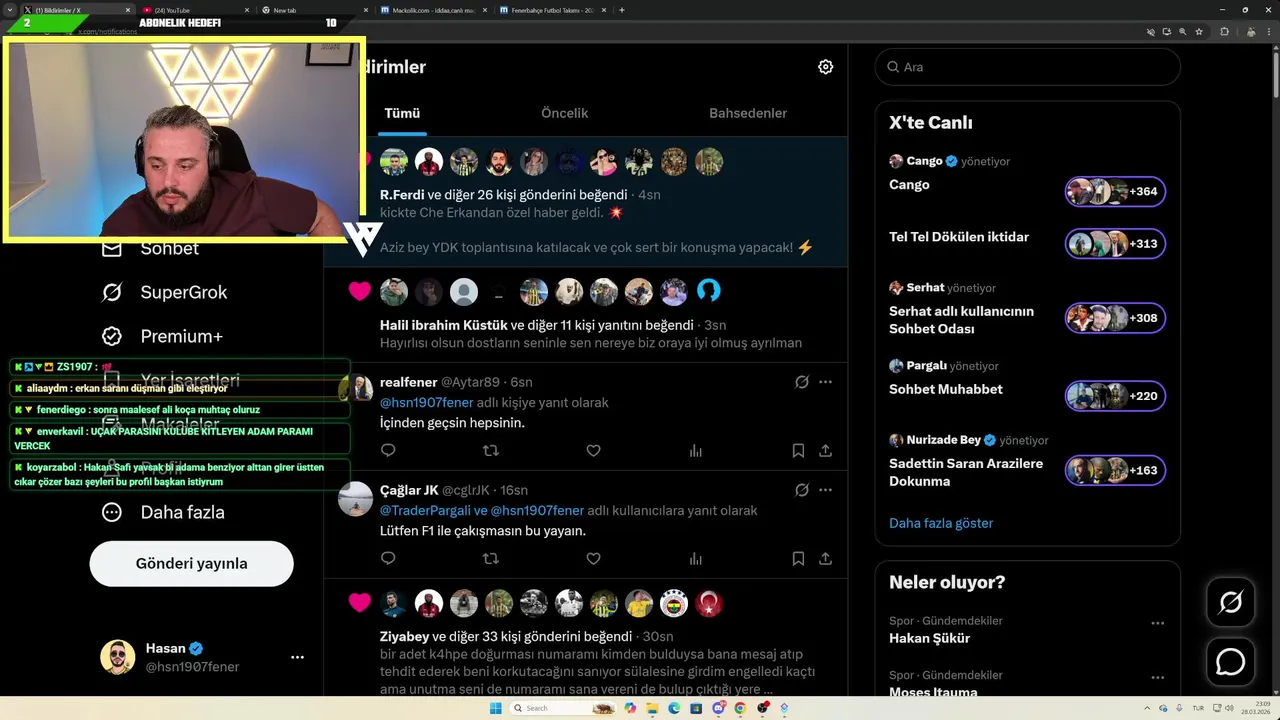Join Sadettin Saran Arazilere Dokunma space
1280x720 pixels.
click(x=1115, y=471)
